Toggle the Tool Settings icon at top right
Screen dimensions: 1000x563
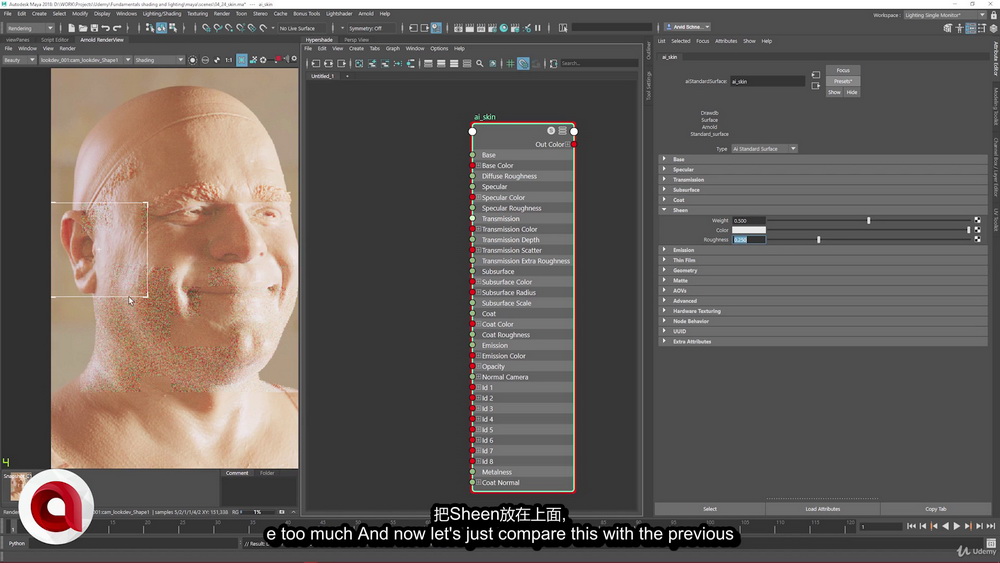982,28
